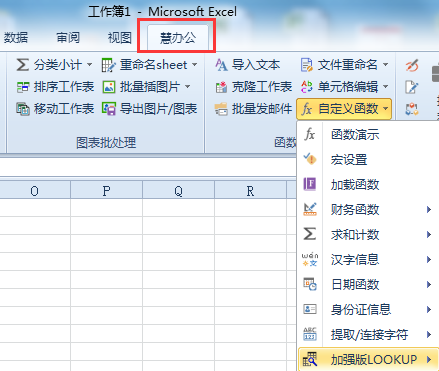The image size is (439, 371).
Task: Click the red pen icon at the ribbon's right edge
Action: point(412,65)
